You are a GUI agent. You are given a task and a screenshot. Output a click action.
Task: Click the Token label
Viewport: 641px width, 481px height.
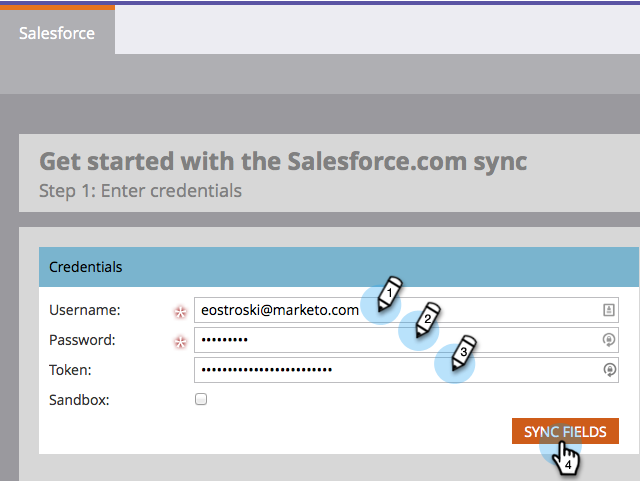coord(70,370)
